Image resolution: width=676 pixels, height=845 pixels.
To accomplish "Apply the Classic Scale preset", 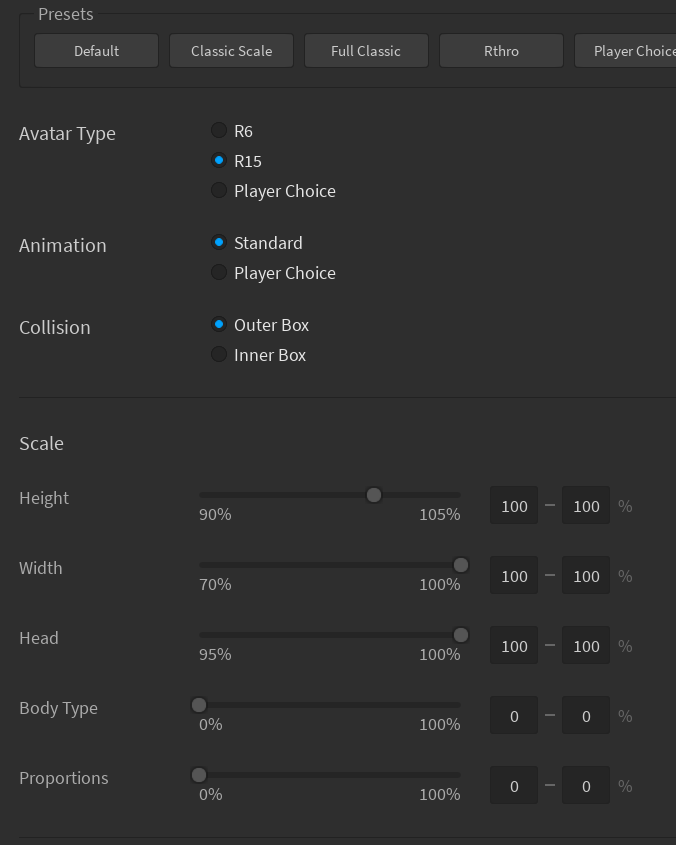I will click(231, 50).
